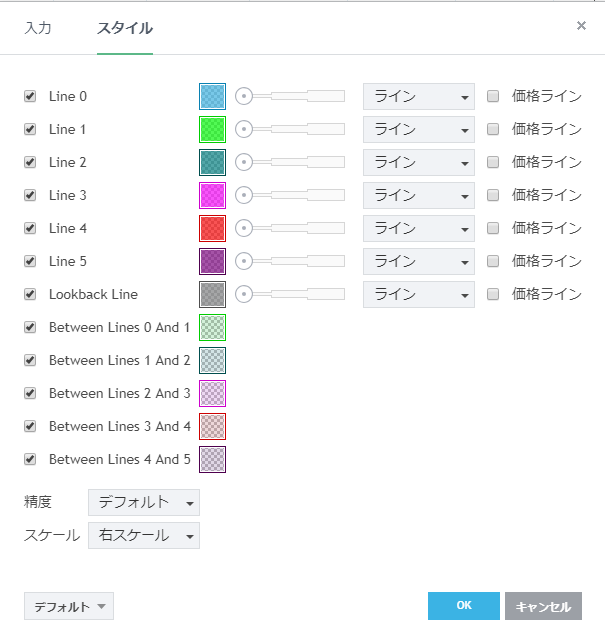The width and height of the screenshot is (605, 642).
Task: Pick the Line 4 red color swatch
Action: pyautogui.click(x=212, y=228)
